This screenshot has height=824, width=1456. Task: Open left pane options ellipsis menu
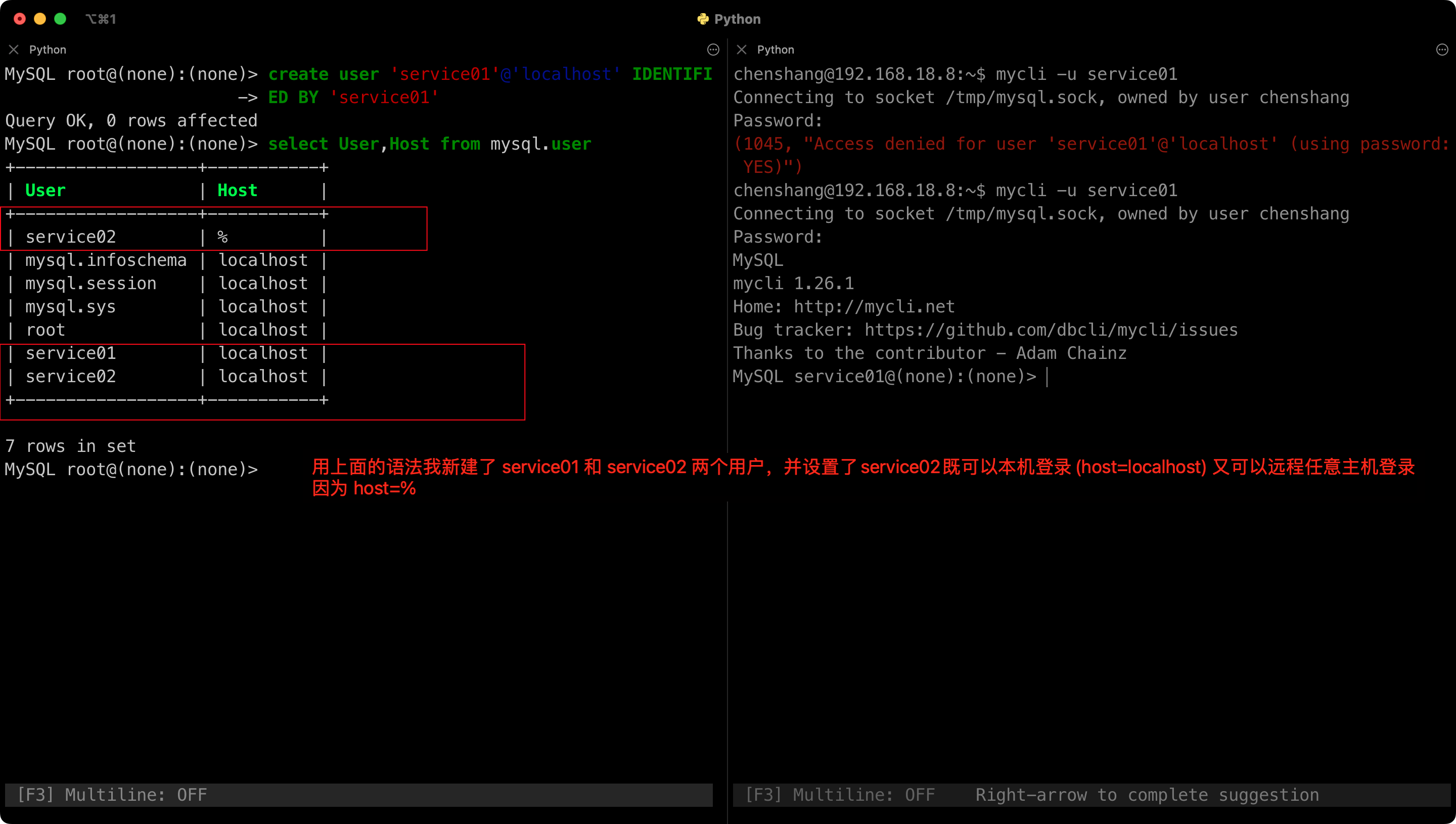pyautogui.click(x=713, y=50)
